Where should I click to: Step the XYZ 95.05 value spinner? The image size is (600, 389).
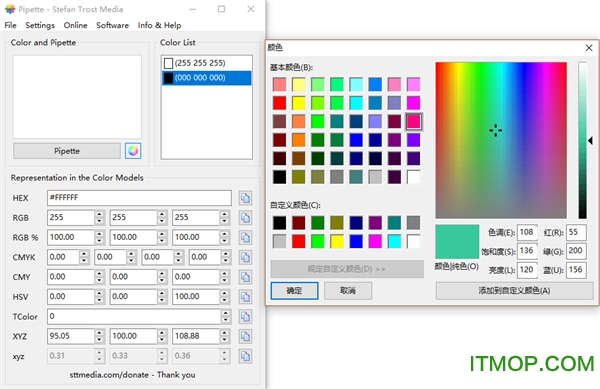point(99,337)
